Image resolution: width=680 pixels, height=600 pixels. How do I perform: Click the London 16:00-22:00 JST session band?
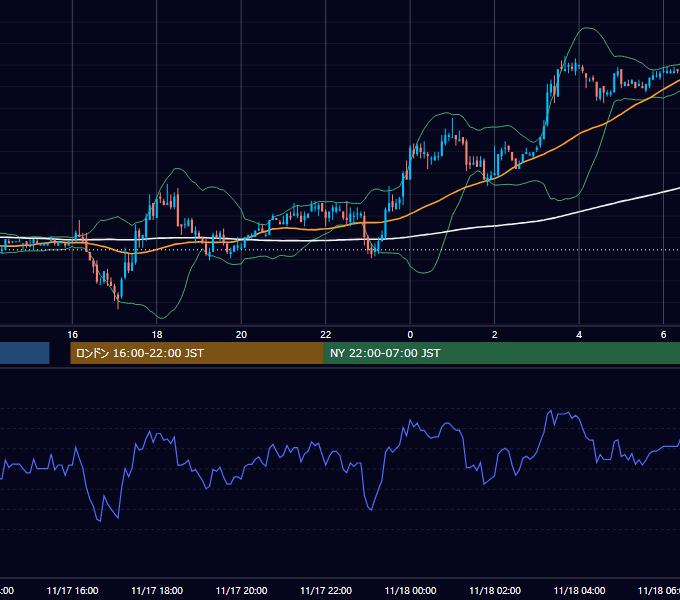(x=197, y=353)
